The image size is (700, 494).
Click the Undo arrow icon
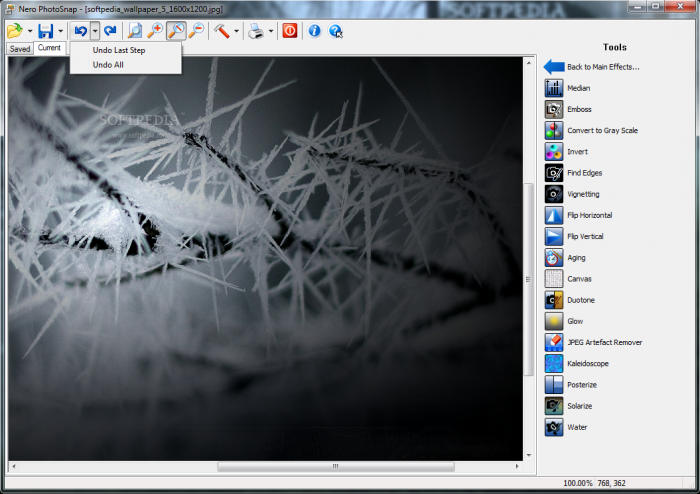coord(80,31)
